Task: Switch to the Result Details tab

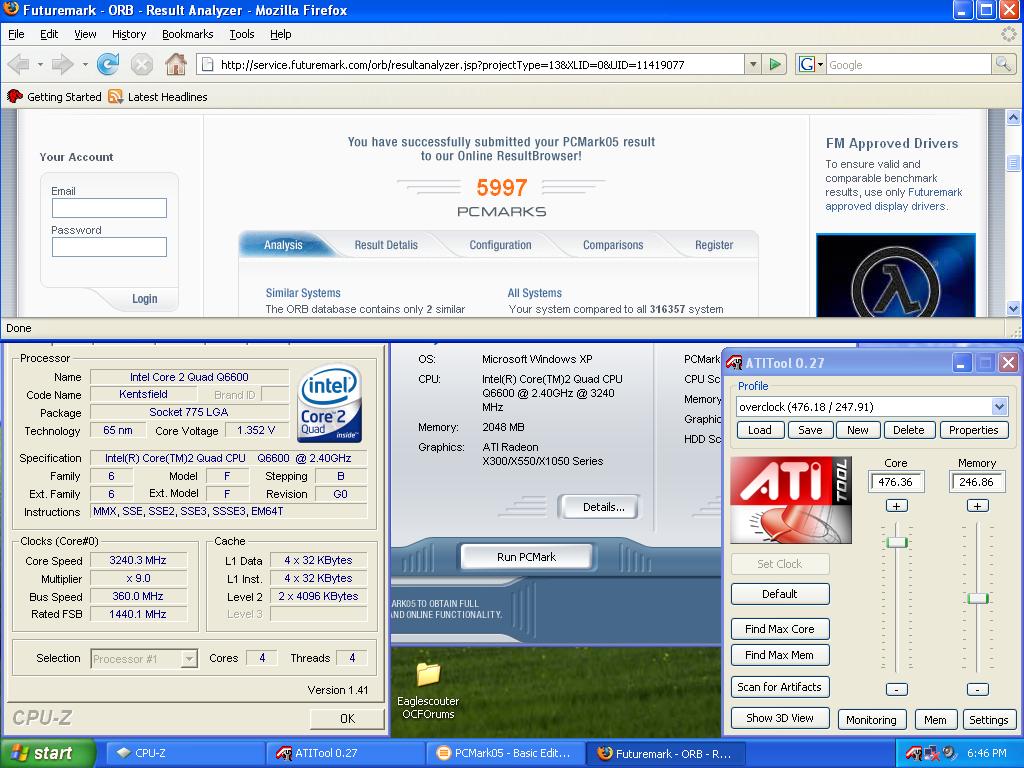Action: [x=386, y=245]
